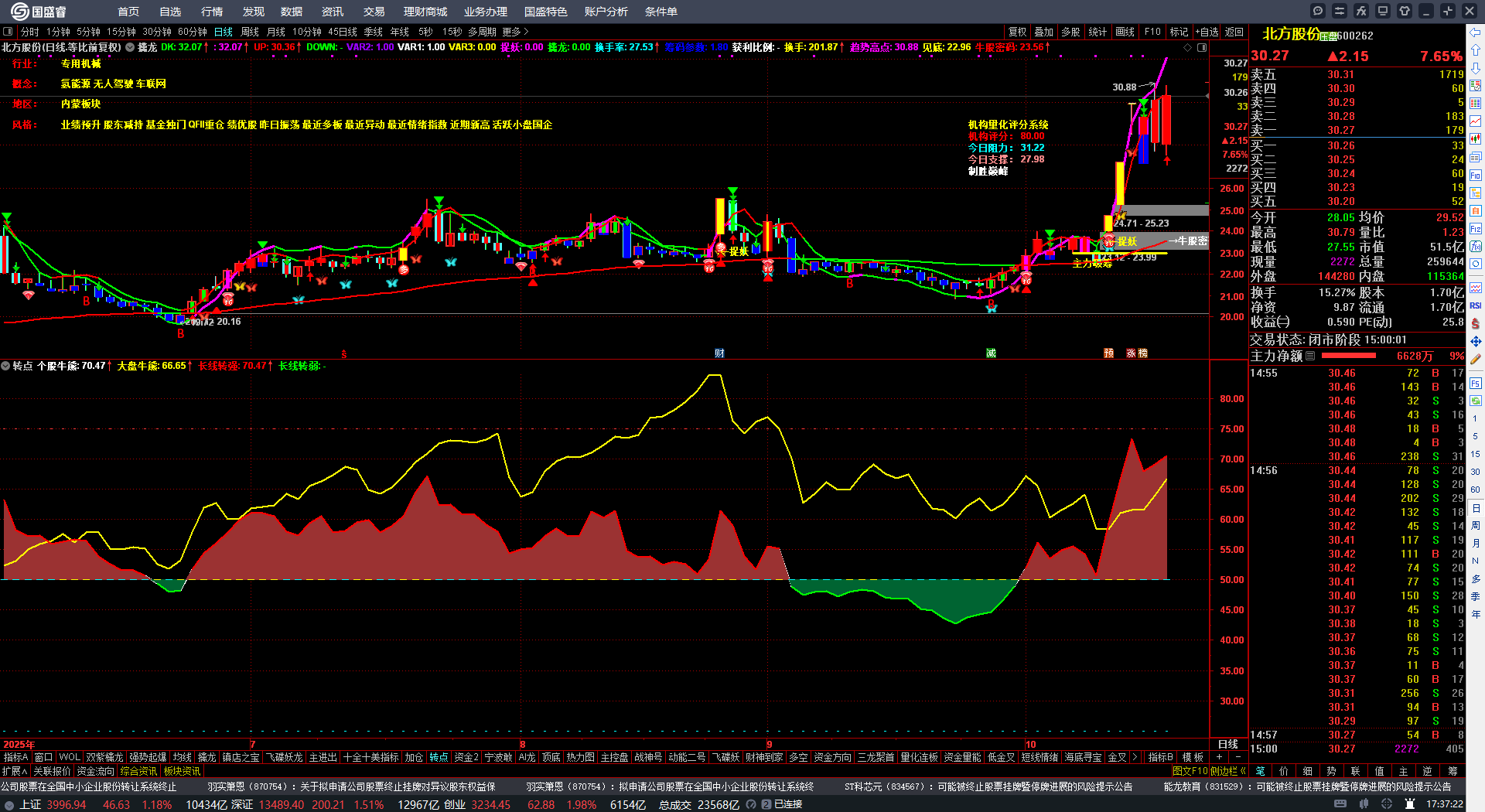This screenshot has width=1485, height=812.
Task: Click the 模板 template button
Action: tap(1193, 757)
